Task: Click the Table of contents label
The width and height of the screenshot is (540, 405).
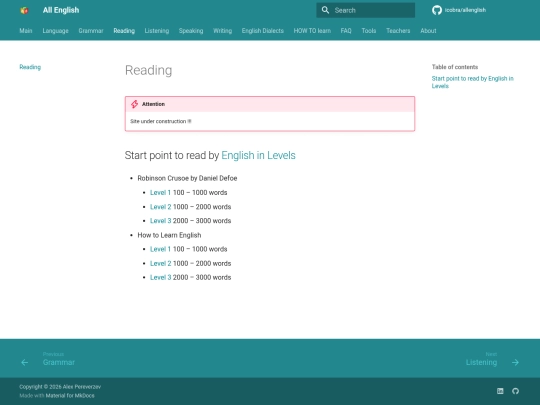Action: pyautogui.click(x=455, y=67)
